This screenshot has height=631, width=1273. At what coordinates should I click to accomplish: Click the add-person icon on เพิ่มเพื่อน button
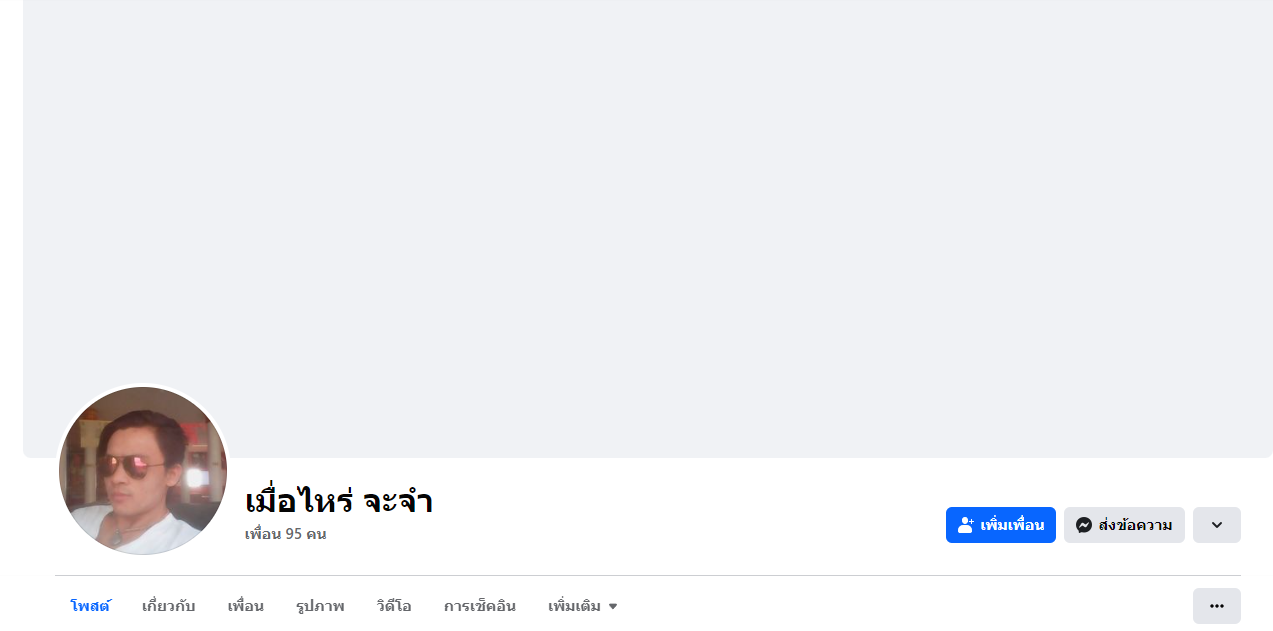click(966, 525)
